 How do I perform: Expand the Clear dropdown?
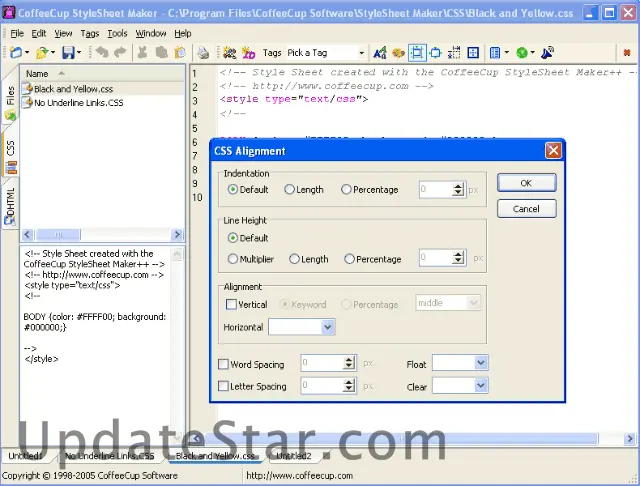click(x=481, y=385)
